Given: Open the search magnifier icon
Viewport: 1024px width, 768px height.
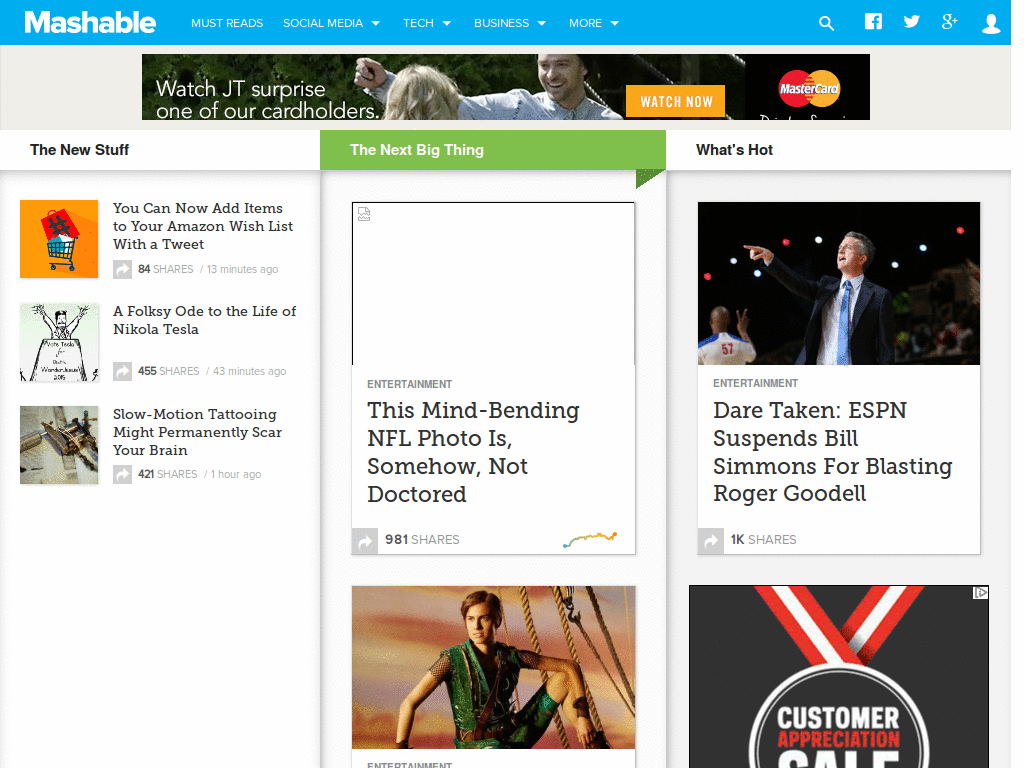Looking at the screenshot, I should click(x=826, y=24).
